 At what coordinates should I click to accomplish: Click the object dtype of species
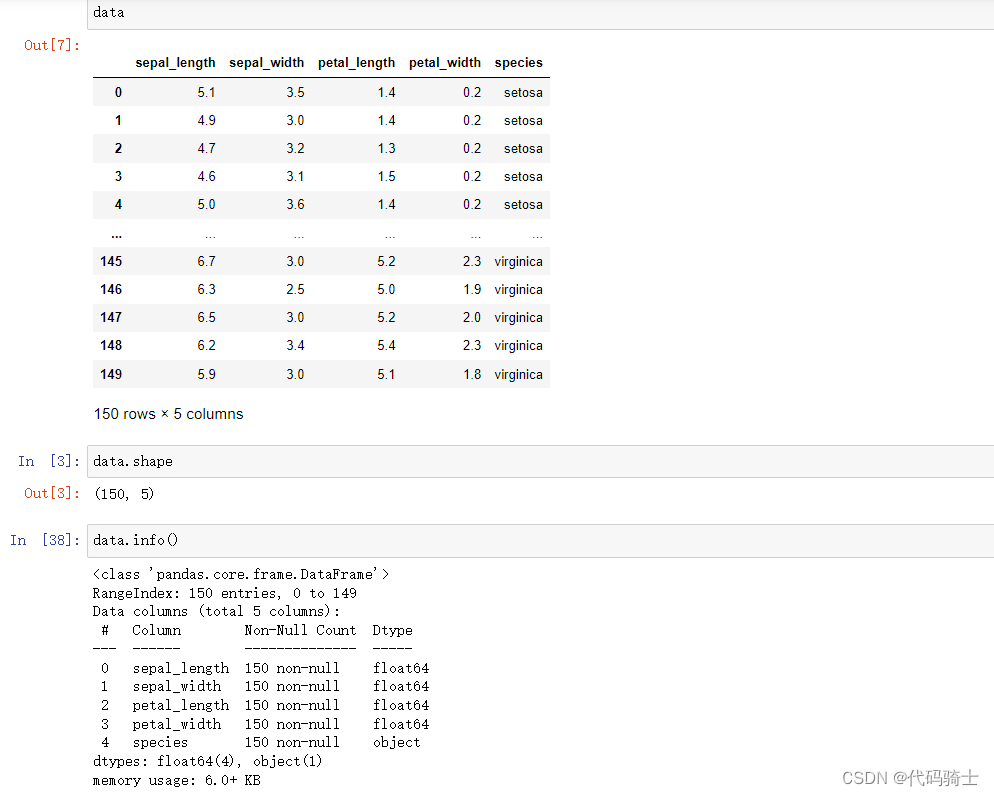pos(397,743)
